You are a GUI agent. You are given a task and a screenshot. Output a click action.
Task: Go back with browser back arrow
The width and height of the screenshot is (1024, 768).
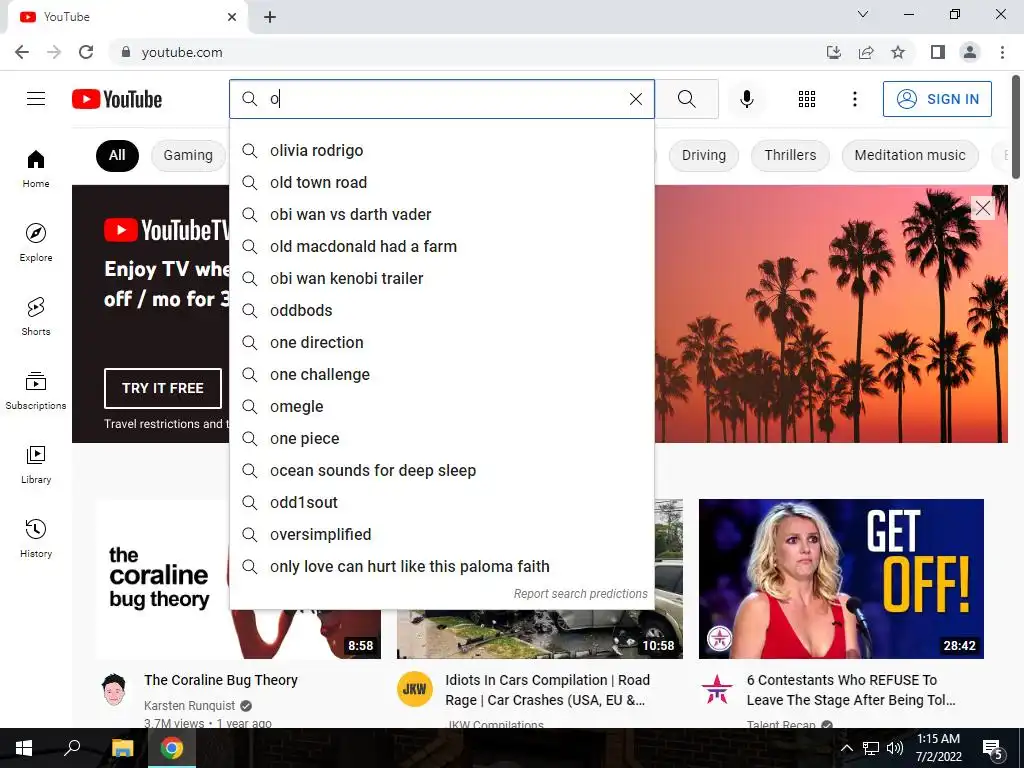[22, 52]
